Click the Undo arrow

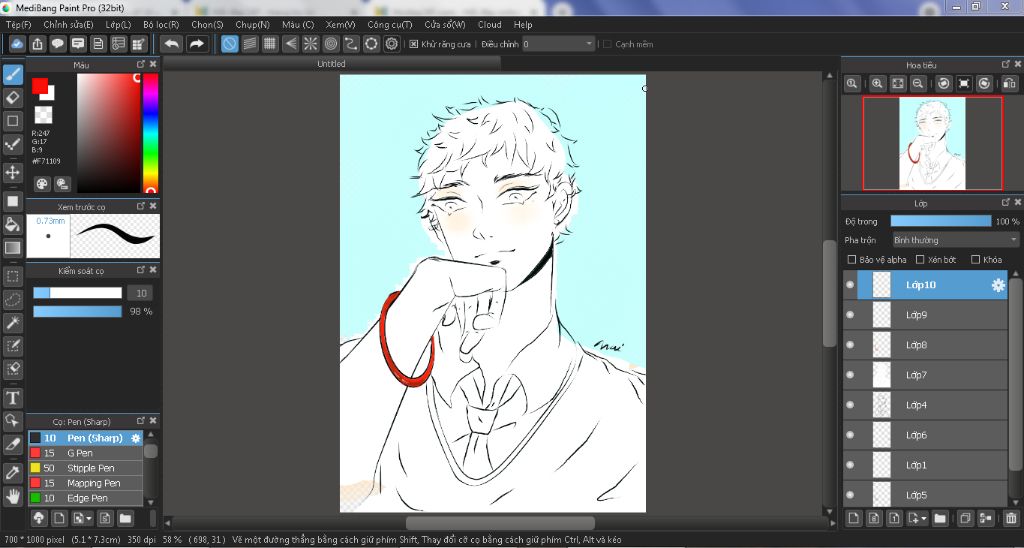172,44
